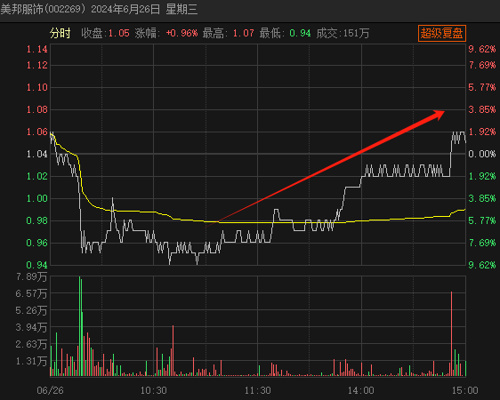Click the 9.62% top percentage label
This screenshot has width=500, height=400.
tap(482, 49)
